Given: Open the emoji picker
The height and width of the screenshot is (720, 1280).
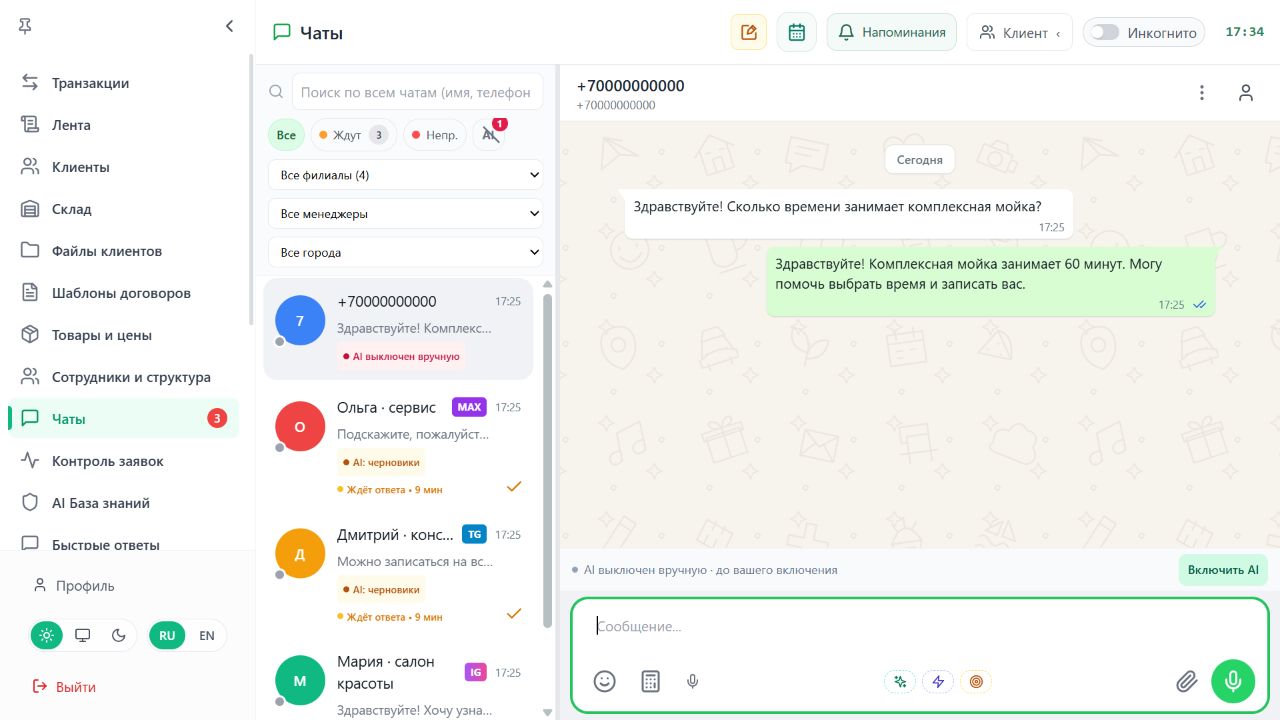Looking at the screenshot, I should coord(604,681).
